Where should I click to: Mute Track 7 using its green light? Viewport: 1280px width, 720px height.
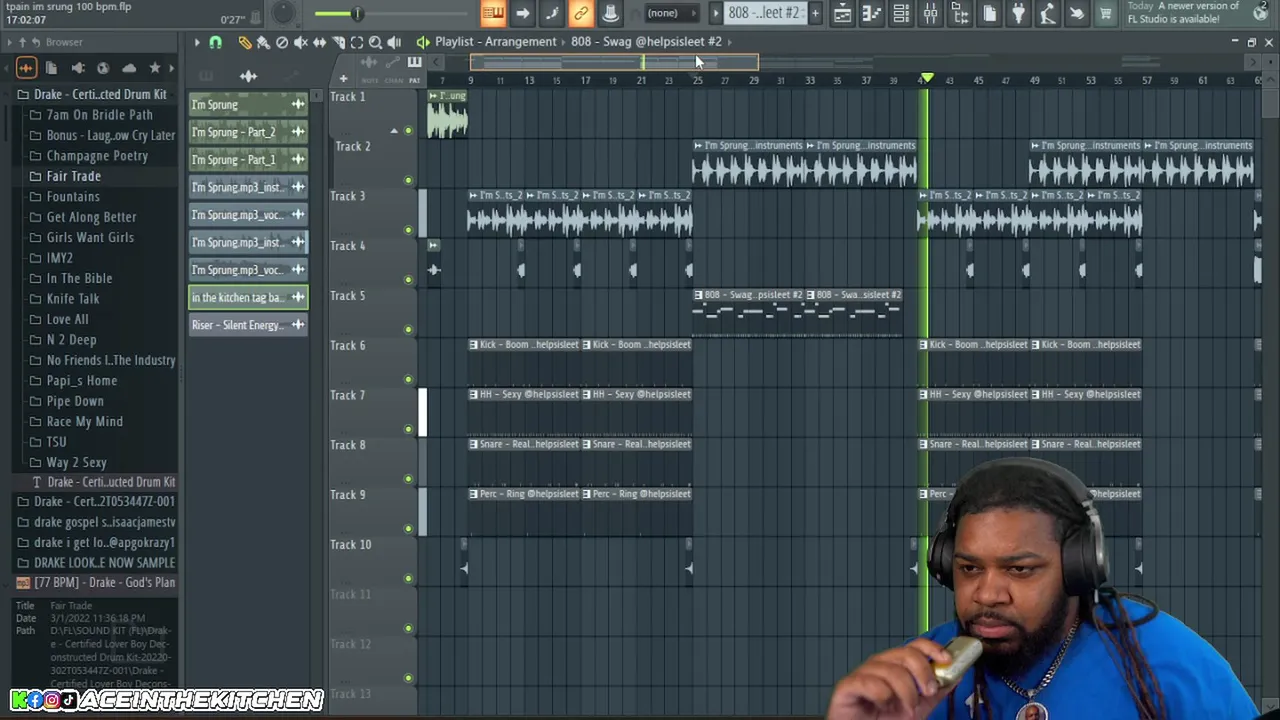pyautogui.click(x=408, y=429)
